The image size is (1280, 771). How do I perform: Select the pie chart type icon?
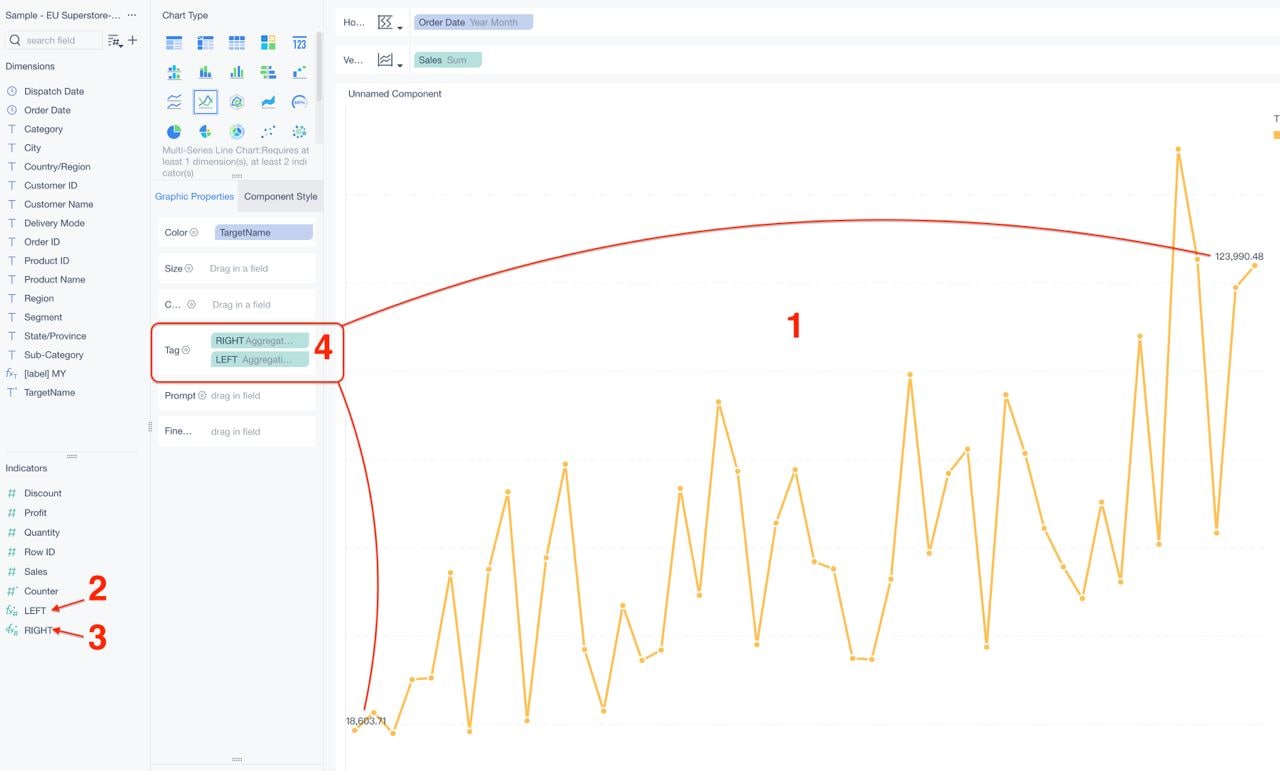pyautogui.click(x=174, y=132)
